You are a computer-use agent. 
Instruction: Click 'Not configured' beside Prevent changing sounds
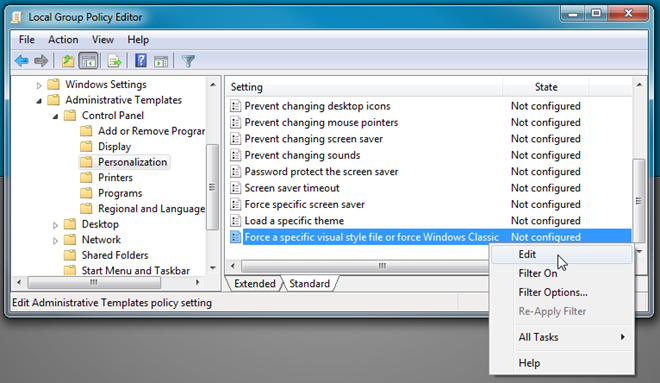[x=546, y=155]
